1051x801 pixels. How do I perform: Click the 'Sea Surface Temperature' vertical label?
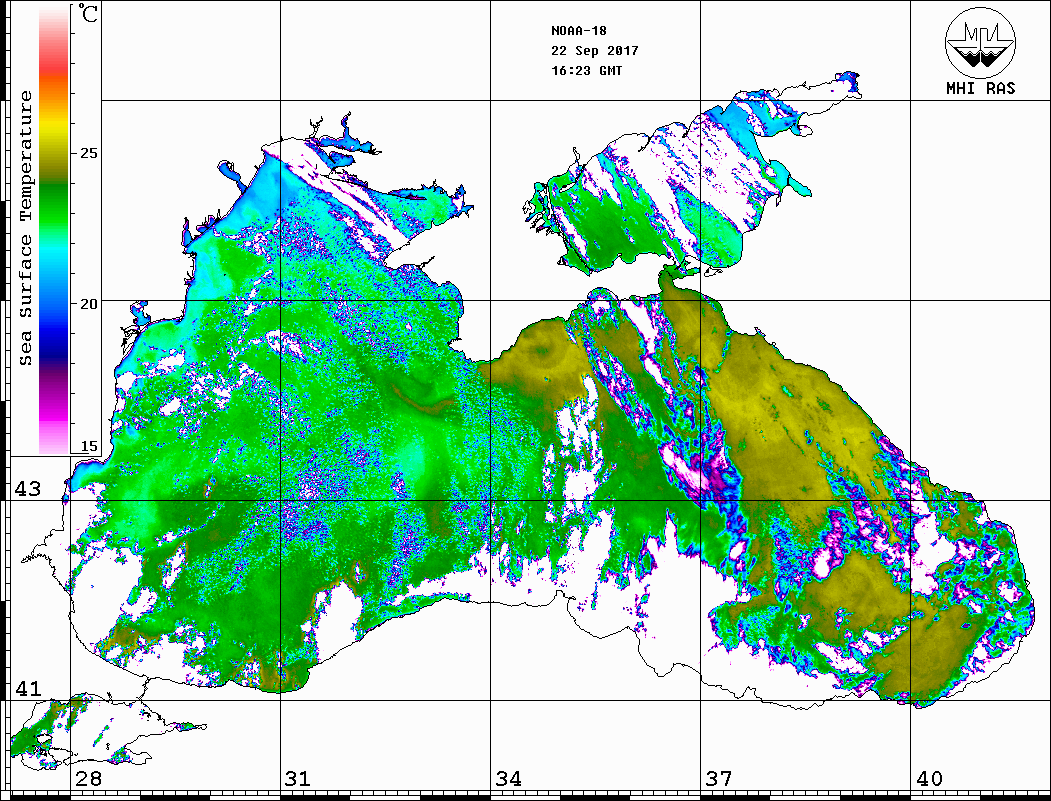[25, 229]
